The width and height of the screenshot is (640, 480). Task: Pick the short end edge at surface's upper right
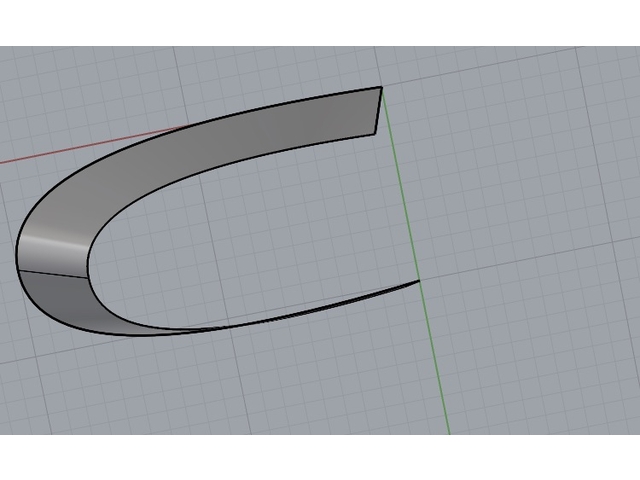378,110
